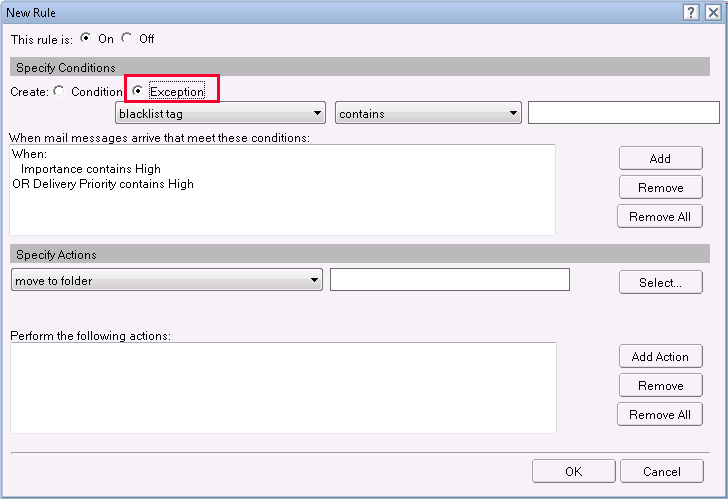Click Remove All for conditions

[660, 217]
